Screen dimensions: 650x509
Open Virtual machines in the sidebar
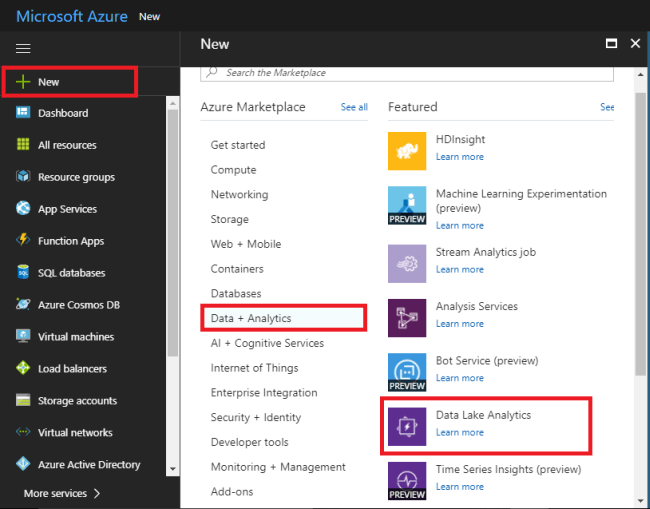(75, 337)
